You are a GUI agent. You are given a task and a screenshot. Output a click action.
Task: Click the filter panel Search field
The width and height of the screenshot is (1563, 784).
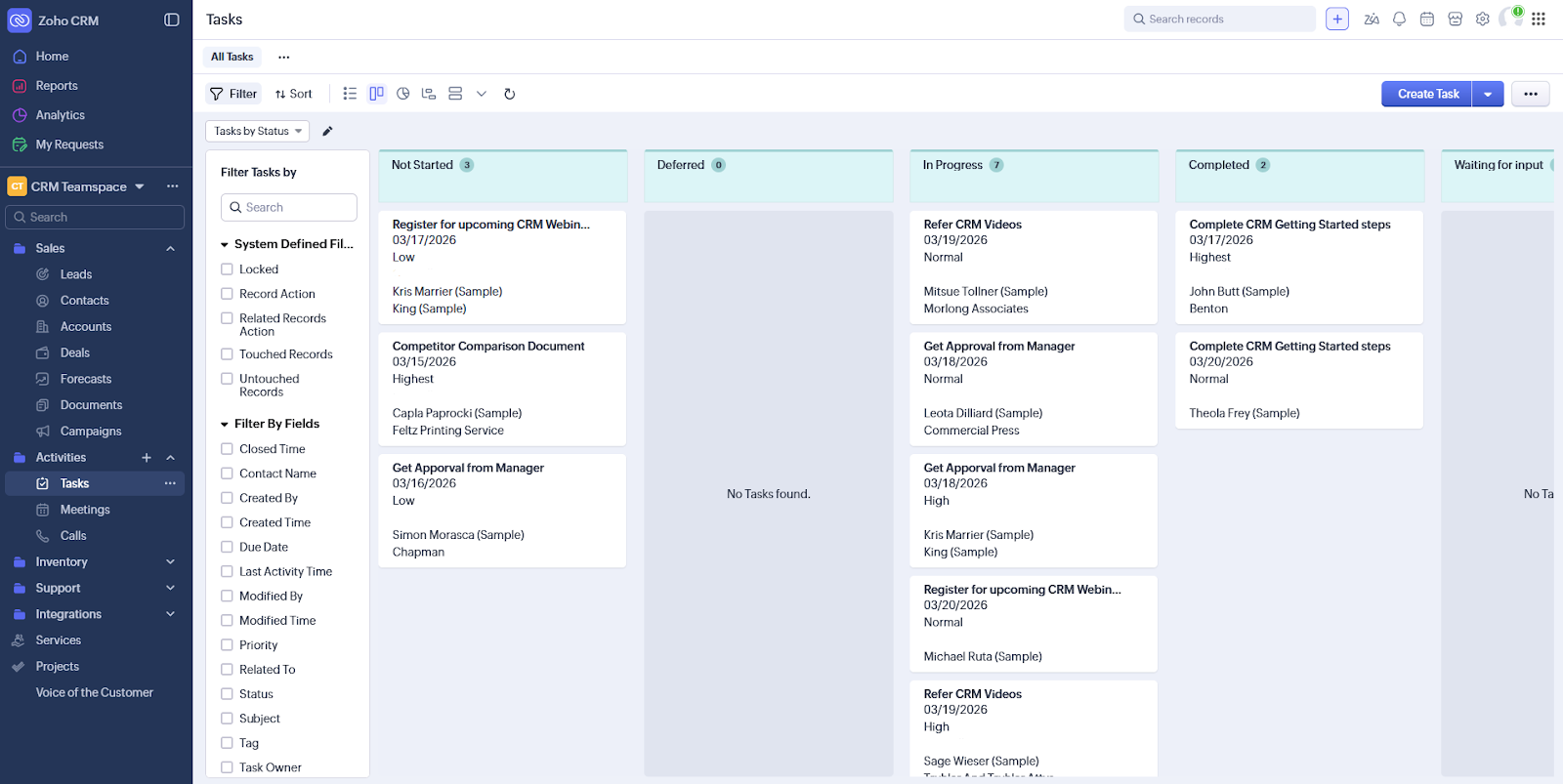click(x=289, y=207)
